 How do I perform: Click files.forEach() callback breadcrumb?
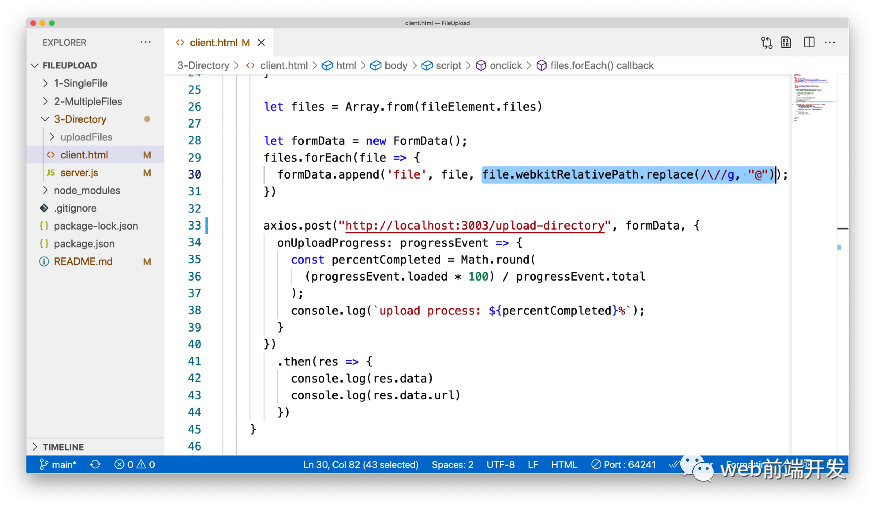click(602, 65)
